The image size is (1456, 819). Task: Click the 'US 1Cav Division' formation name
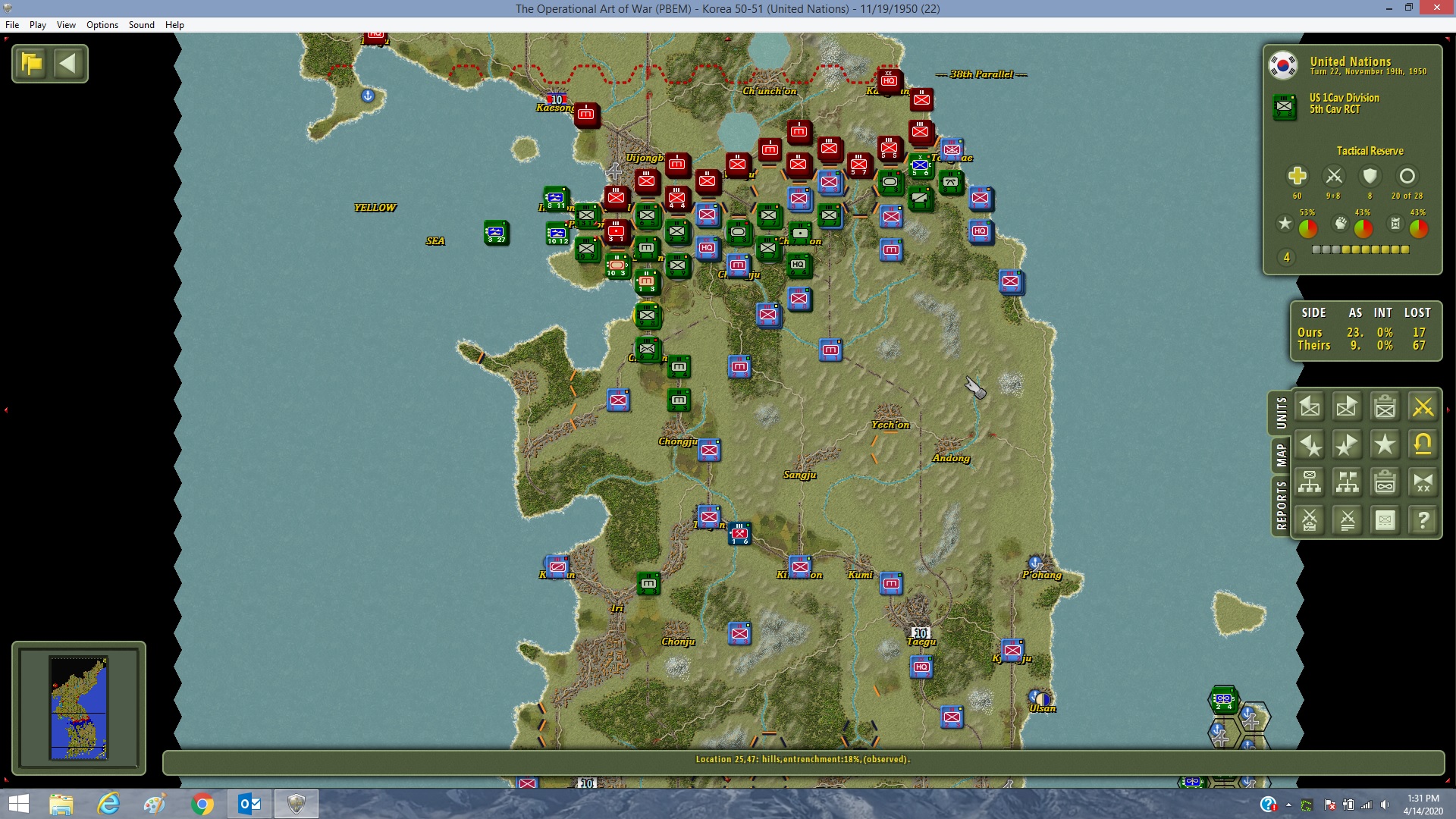tap(1345, 98)
